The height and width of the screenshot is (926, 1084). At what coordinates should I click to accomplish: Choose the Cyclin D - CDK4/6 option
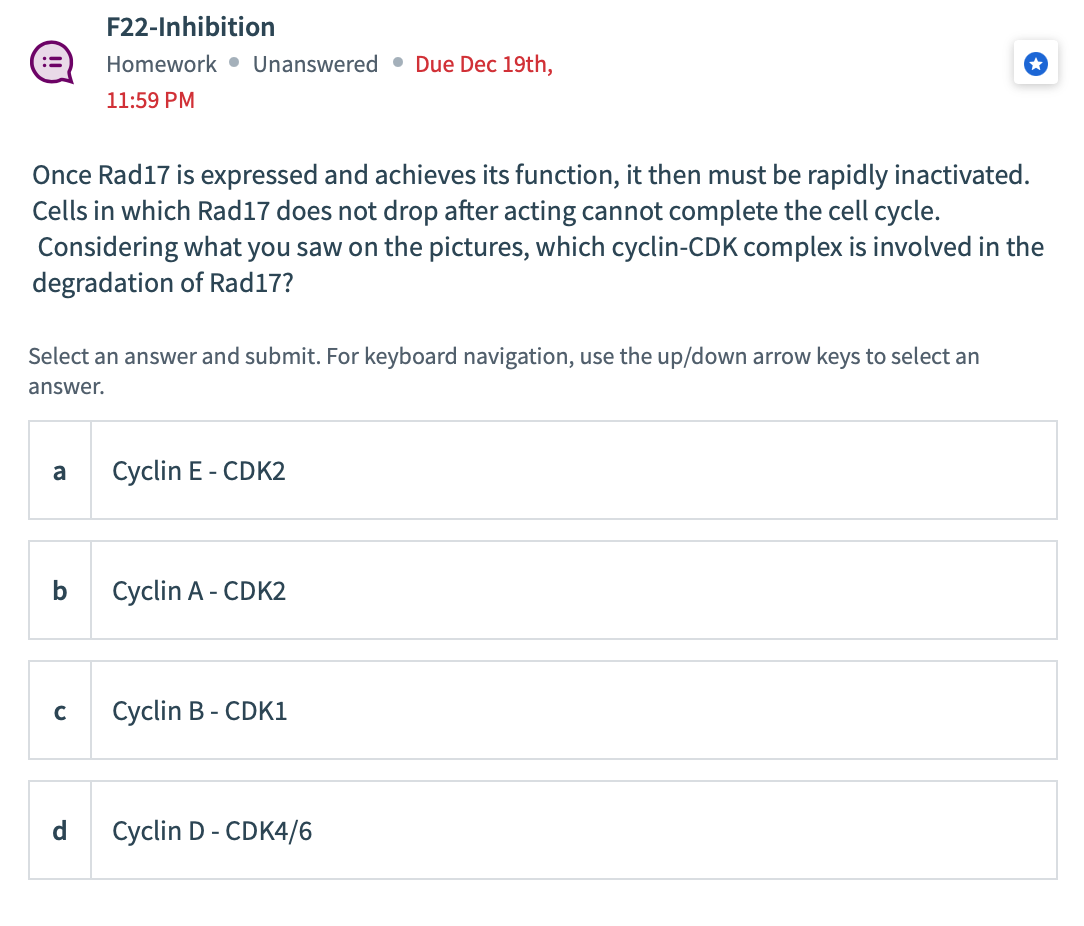[x=543, y=831]
